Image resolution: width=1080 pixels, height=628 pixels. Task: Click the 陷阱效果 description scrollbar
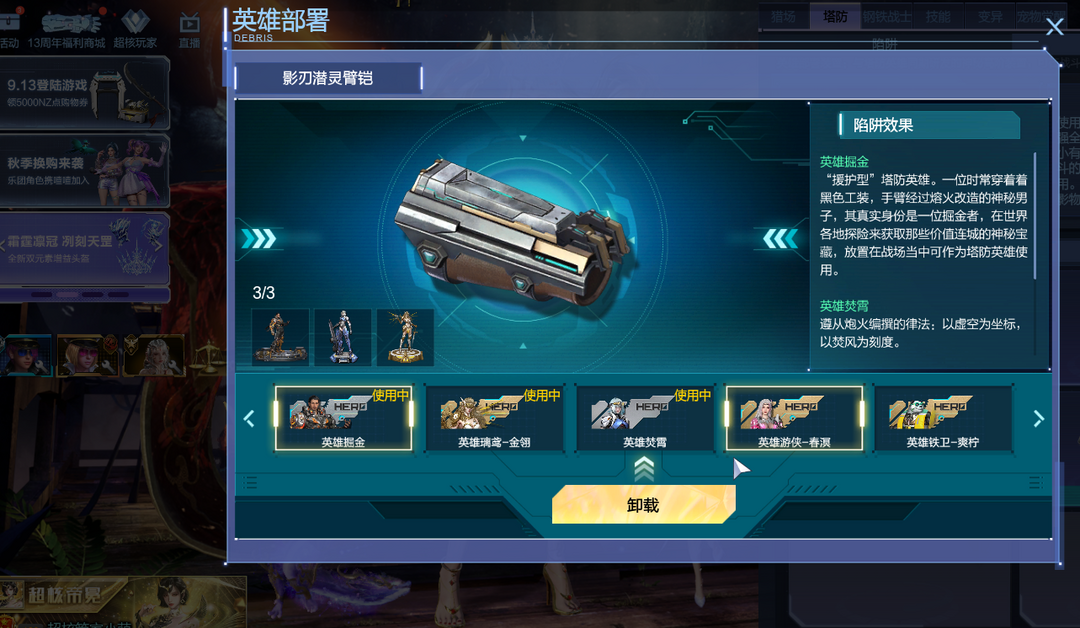(x=1035, y=216)
